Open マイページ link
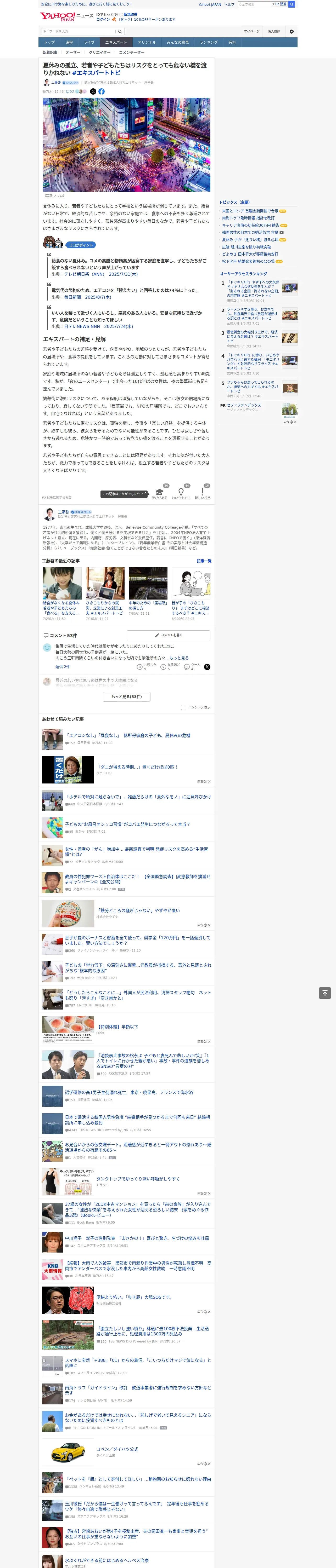 click(252, 31)
